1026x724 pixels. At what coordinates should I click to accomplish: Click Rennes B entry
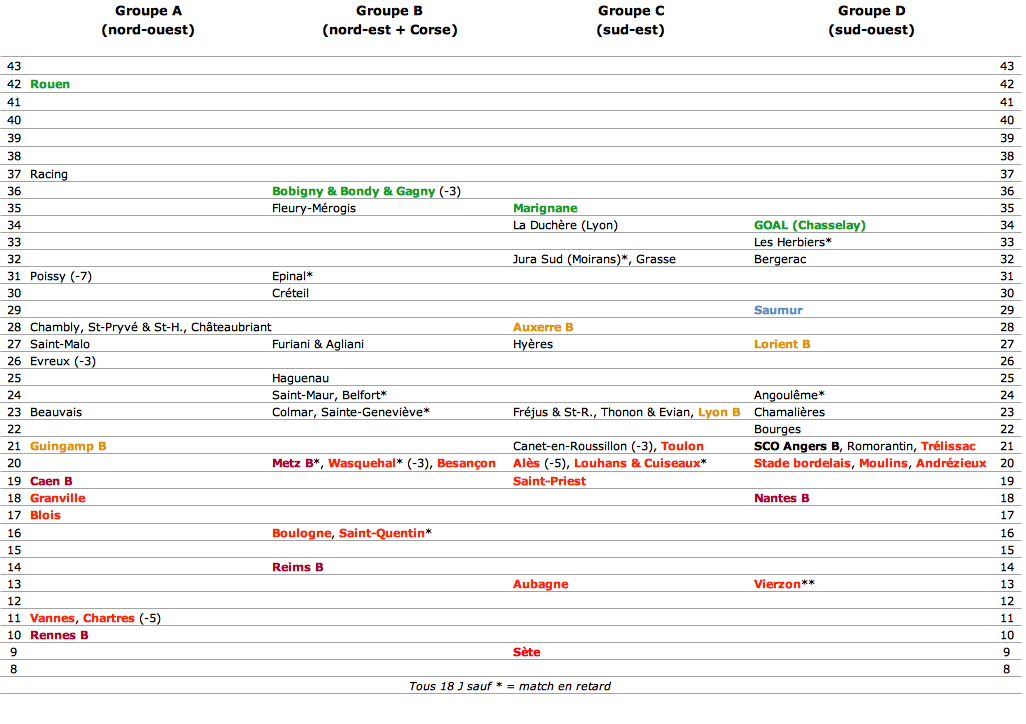point(59,635)
